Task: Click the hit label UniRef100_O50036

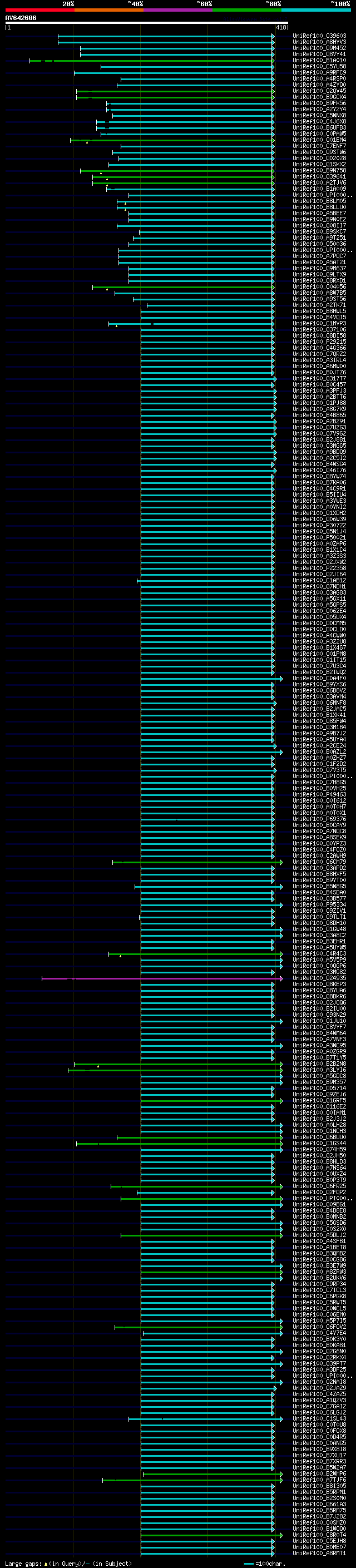Action: click(319, 244)
